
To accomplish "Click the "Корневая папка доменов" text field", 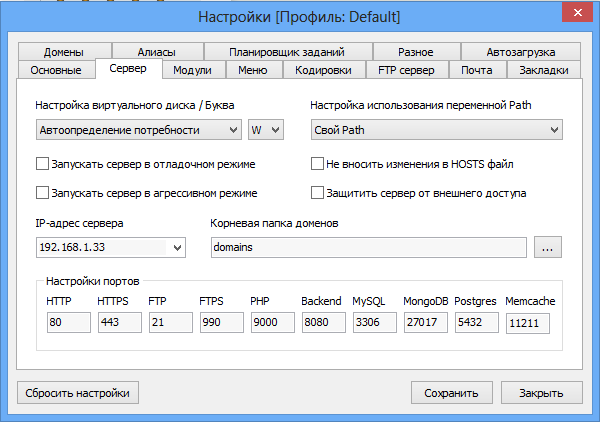I will 368,247.
